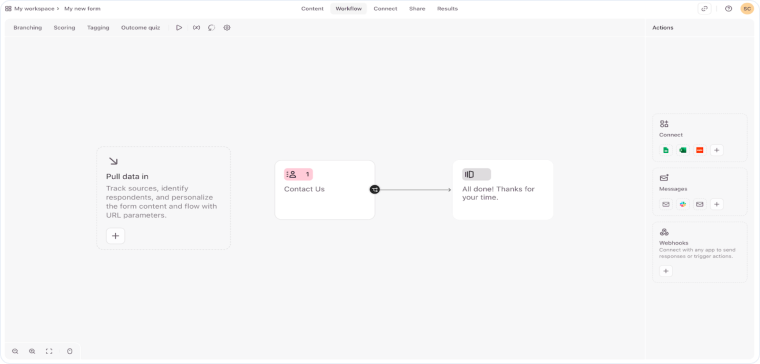This screenshot has height=364, width=760.
Task: Click the first envelope icon under Messages
Action: [666, 205]
